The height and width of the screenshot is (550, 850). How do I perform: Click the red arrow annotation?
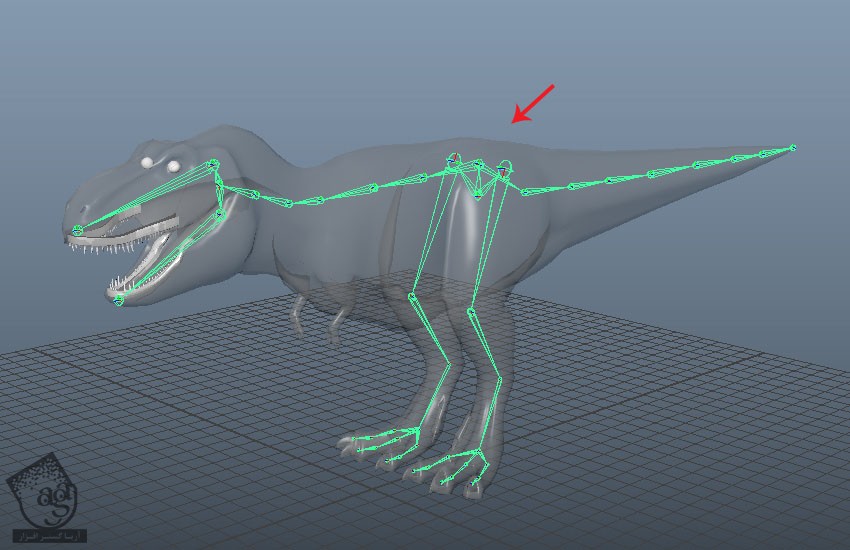(x=532, y=104)
